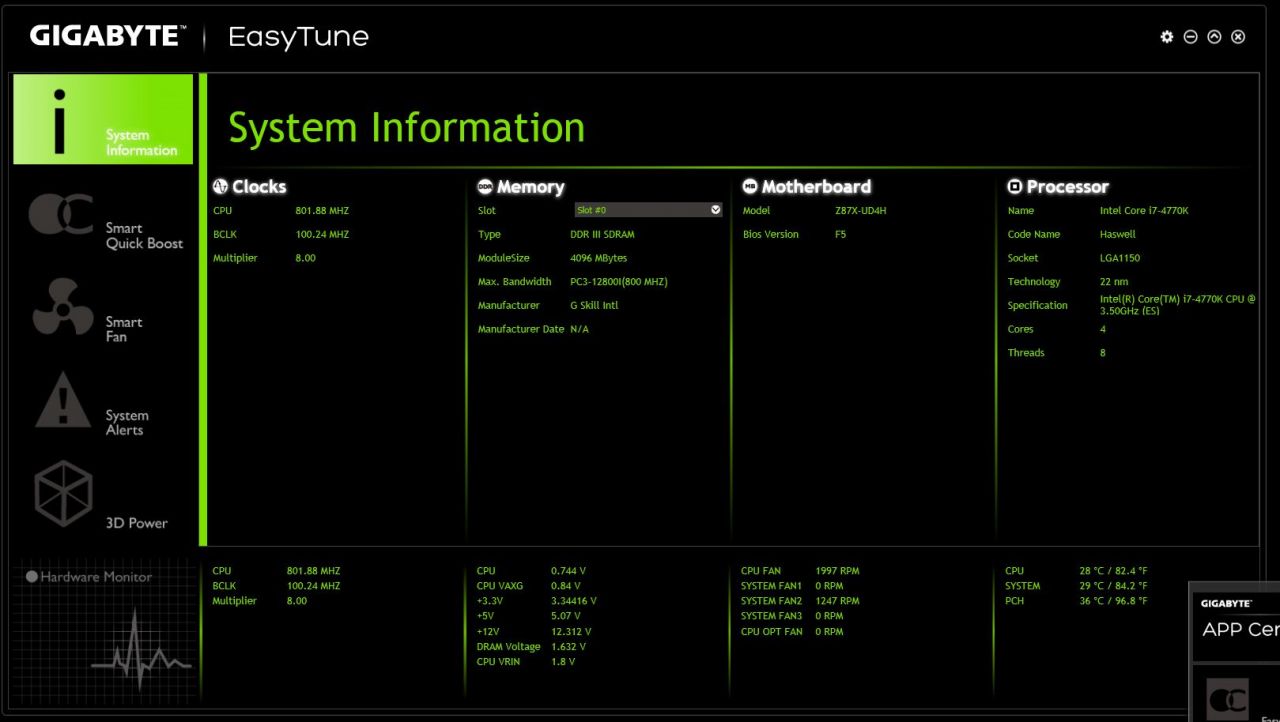Click the icon beside Motherboard heading
This screenshot has width=1280, height=722.
coord(750,186)
